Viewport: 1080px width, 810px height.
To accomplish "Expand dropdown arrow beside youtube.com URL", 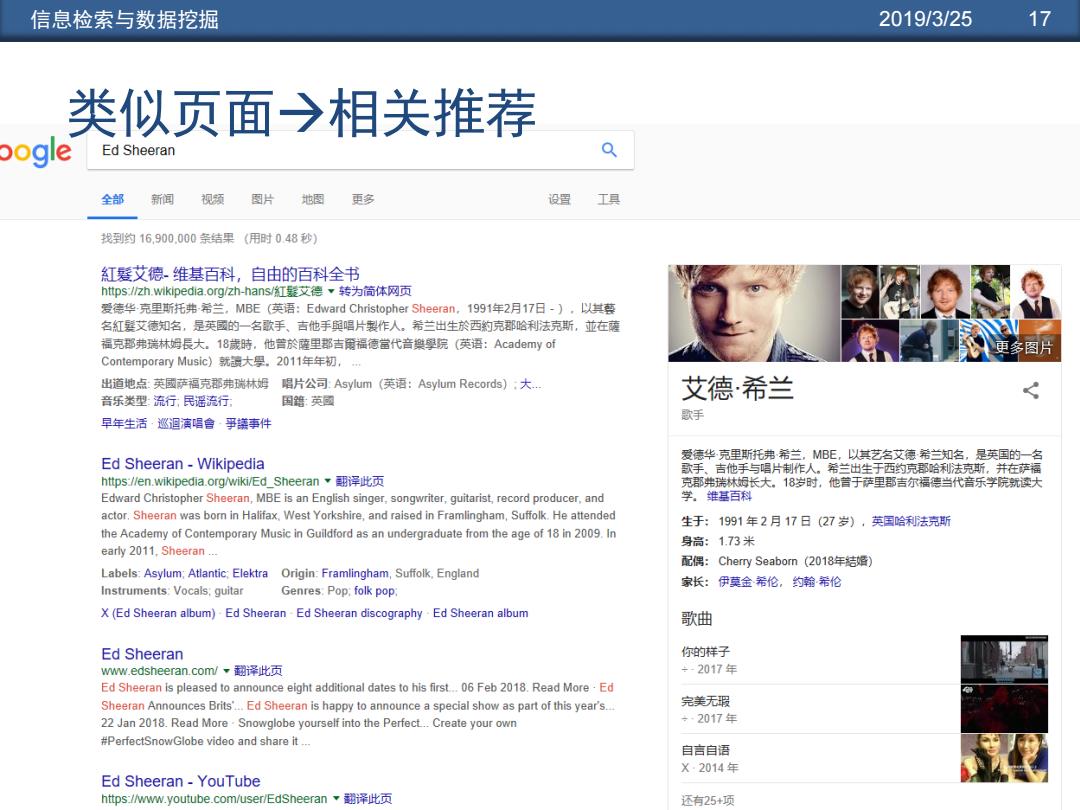I will coord(336,799).
